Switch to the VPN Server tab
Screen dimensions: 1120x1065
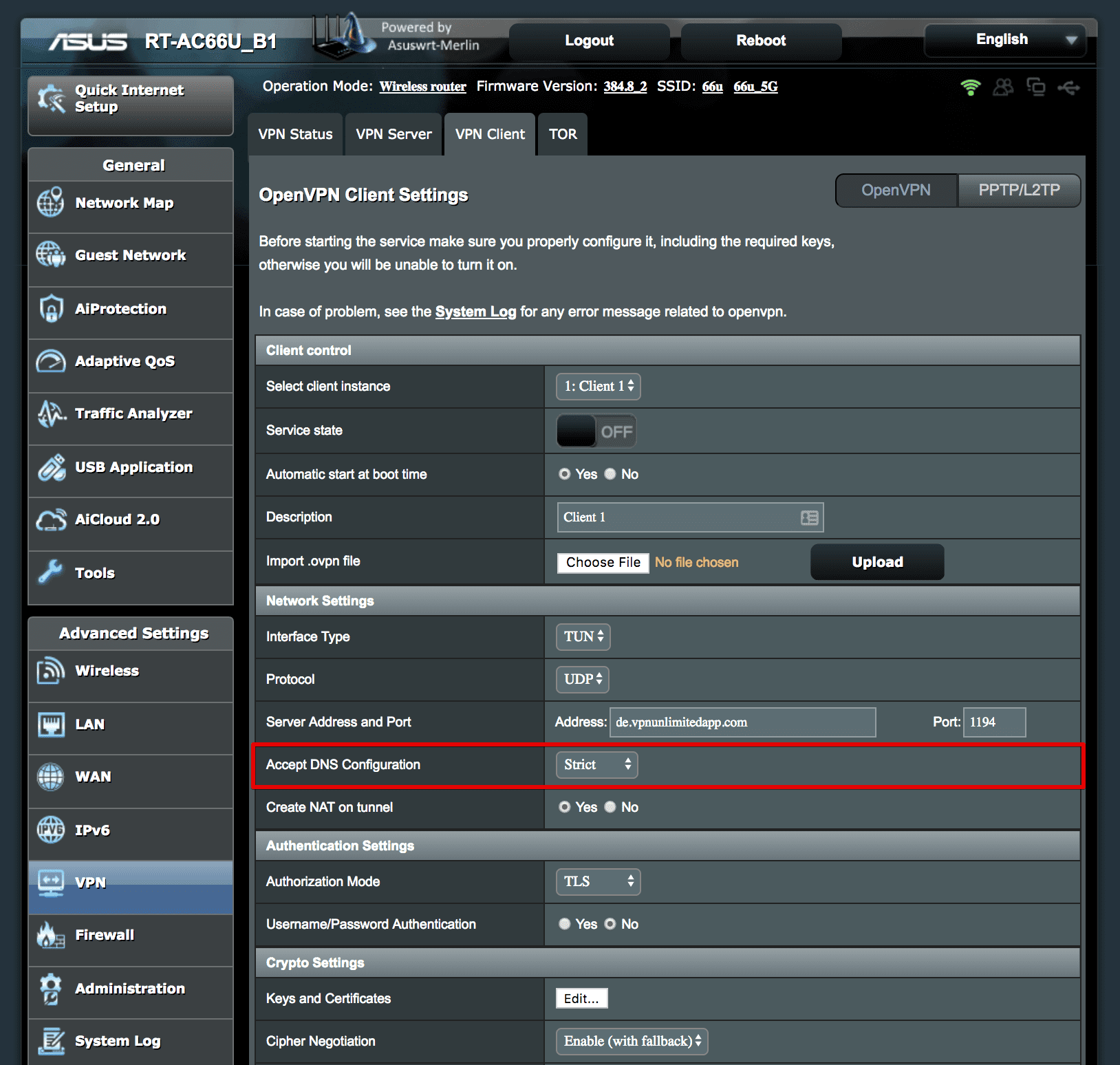tap(393, 134)
